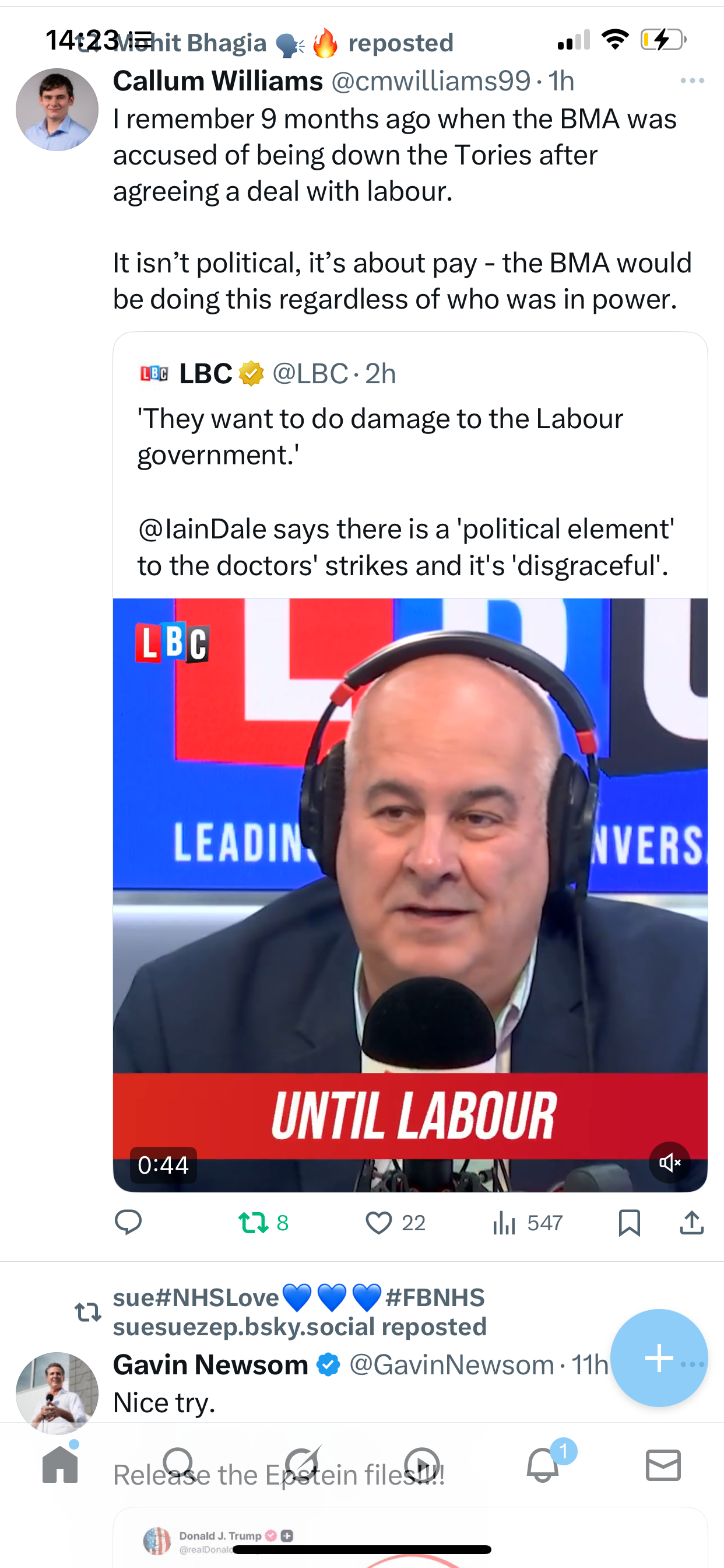The height and width of the screenshot is (1568, 724).
Task: Reply to Callum Williams' tweet
Action: click(x=128, y=1222)
